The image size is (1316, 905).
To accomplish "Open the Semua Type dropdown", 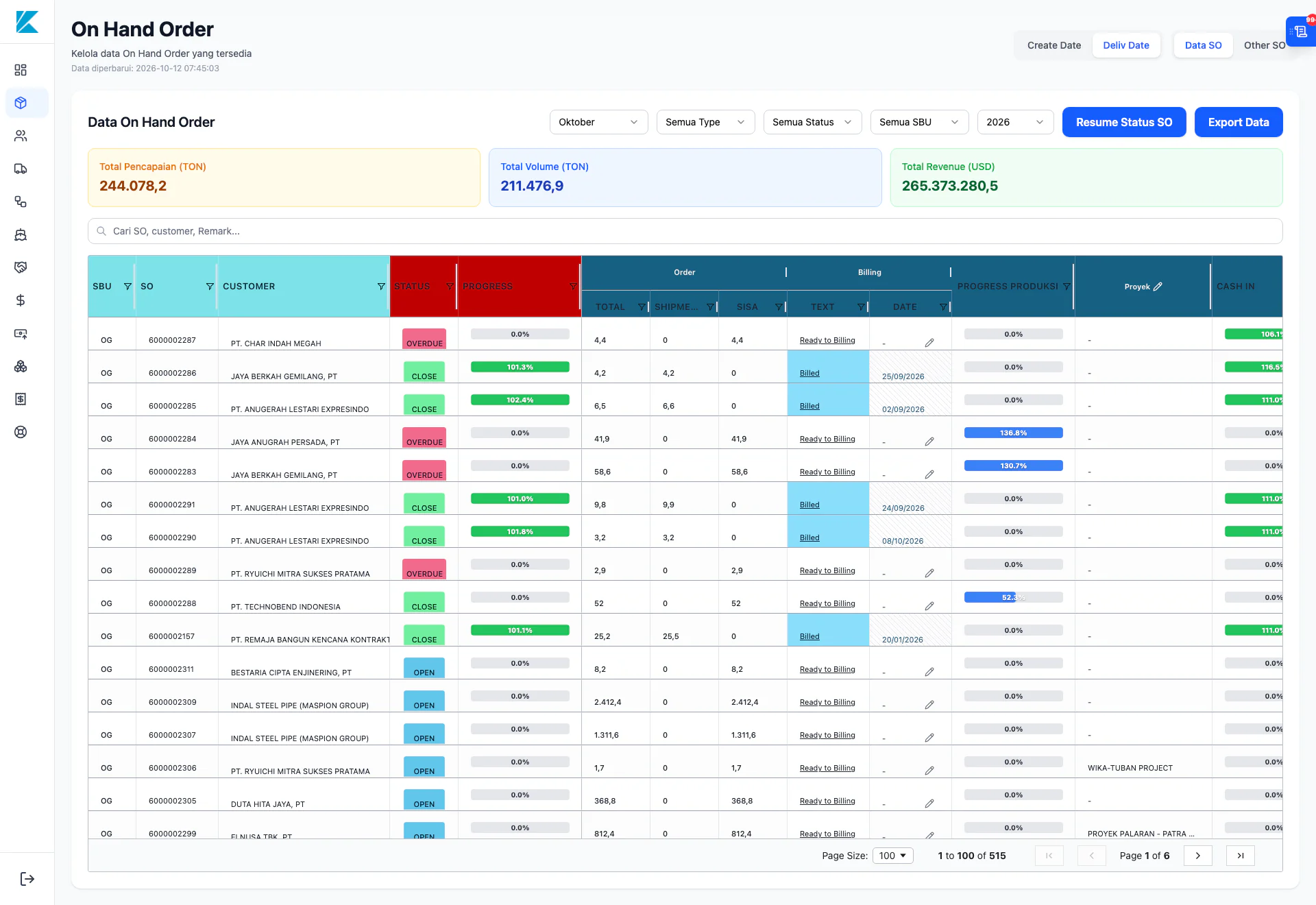I will 705,122.
